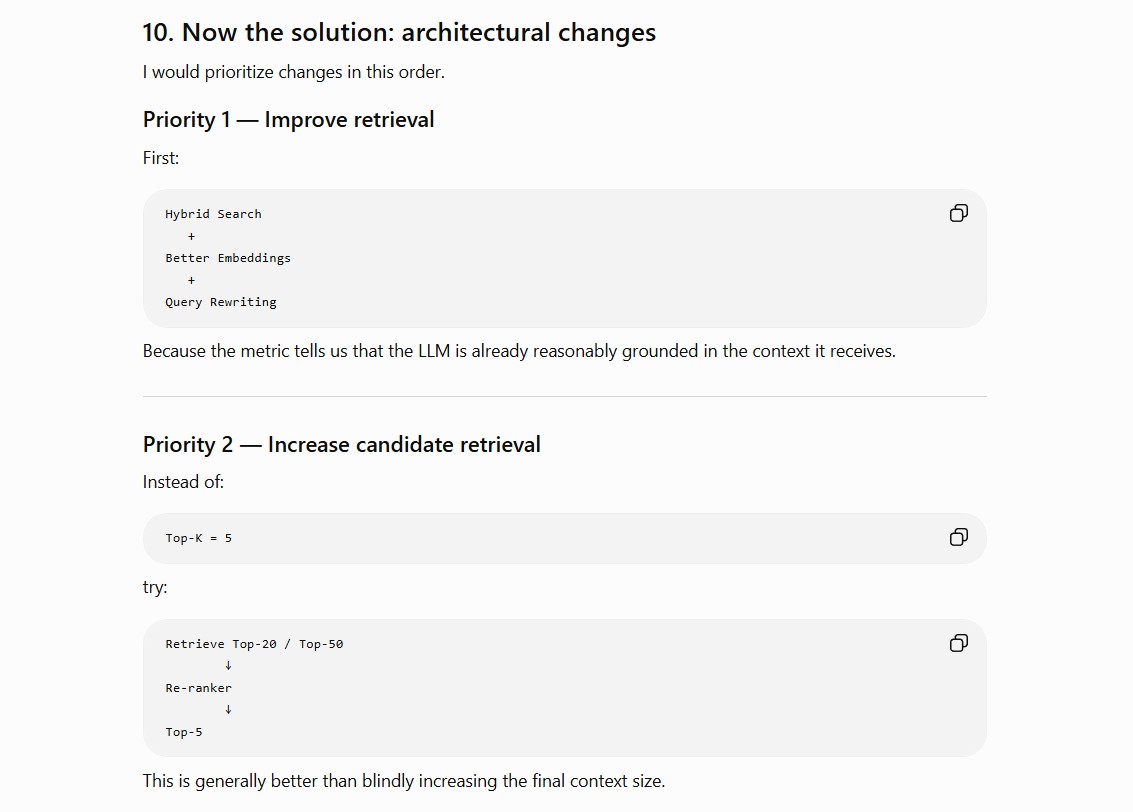Click the 'First:' label text
The height and width of the screenshot is (812, 1133).
coord(160,158)
